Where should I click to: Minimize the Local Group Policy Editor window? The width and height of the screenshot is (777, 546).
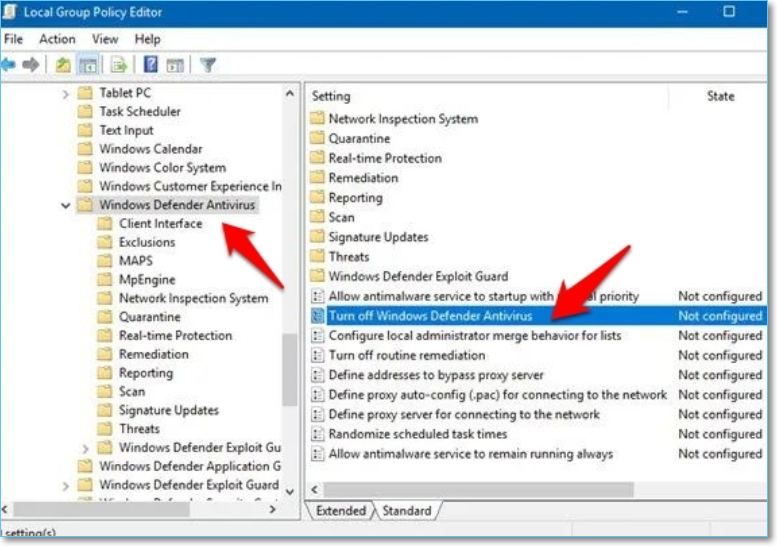[682, 11]
